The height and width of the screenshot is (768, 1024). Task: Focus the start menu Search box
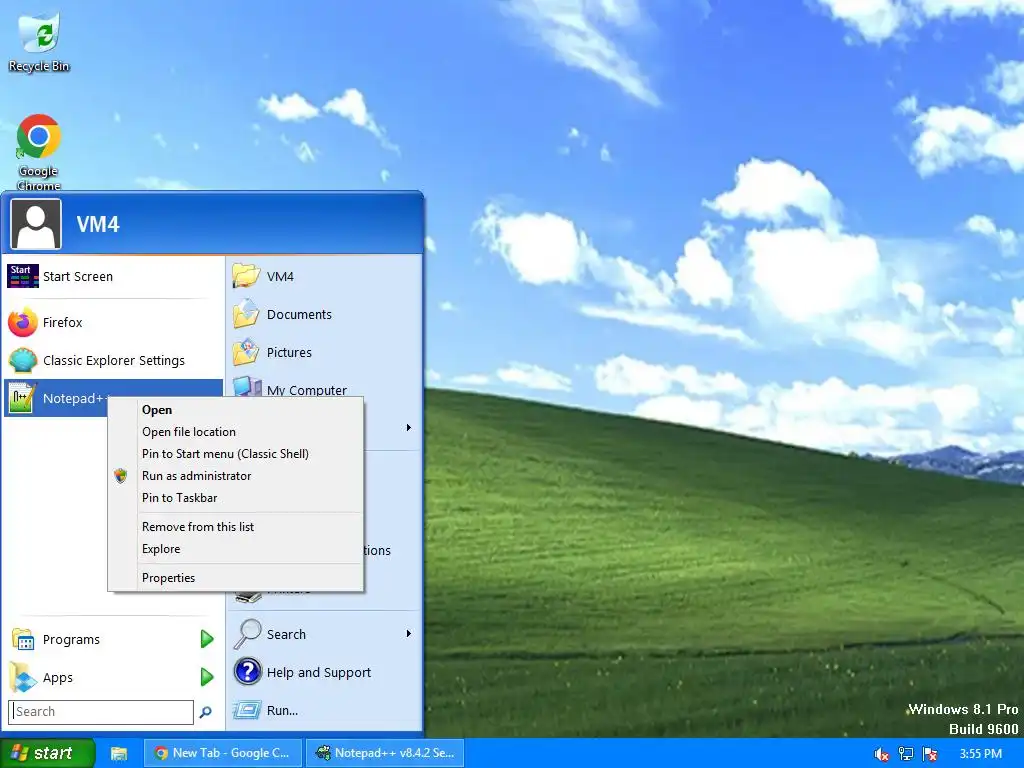(101, 712)
